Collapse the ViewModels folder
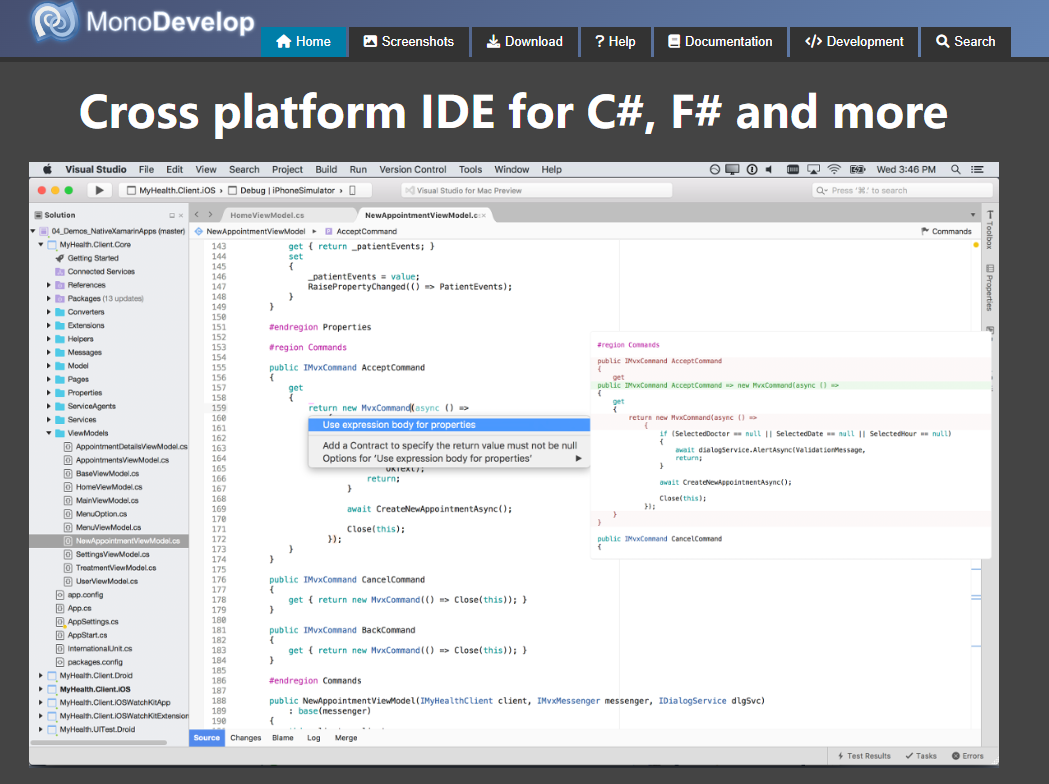The height and width of the screenshot is (784, 1049). pos(49,433)
